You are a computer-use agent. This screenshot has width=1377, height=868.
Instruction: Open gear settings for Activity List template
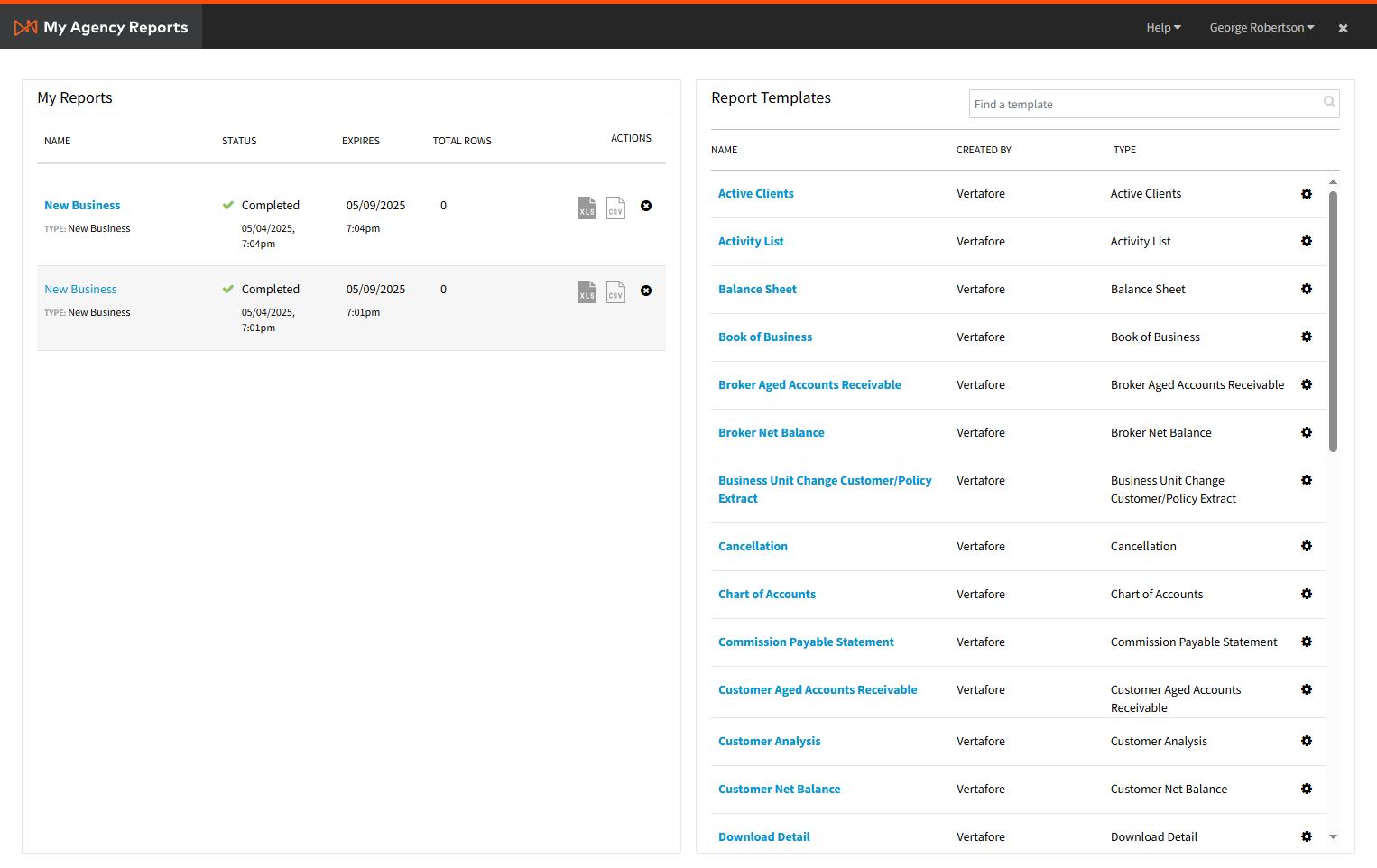click(1307, 241)
